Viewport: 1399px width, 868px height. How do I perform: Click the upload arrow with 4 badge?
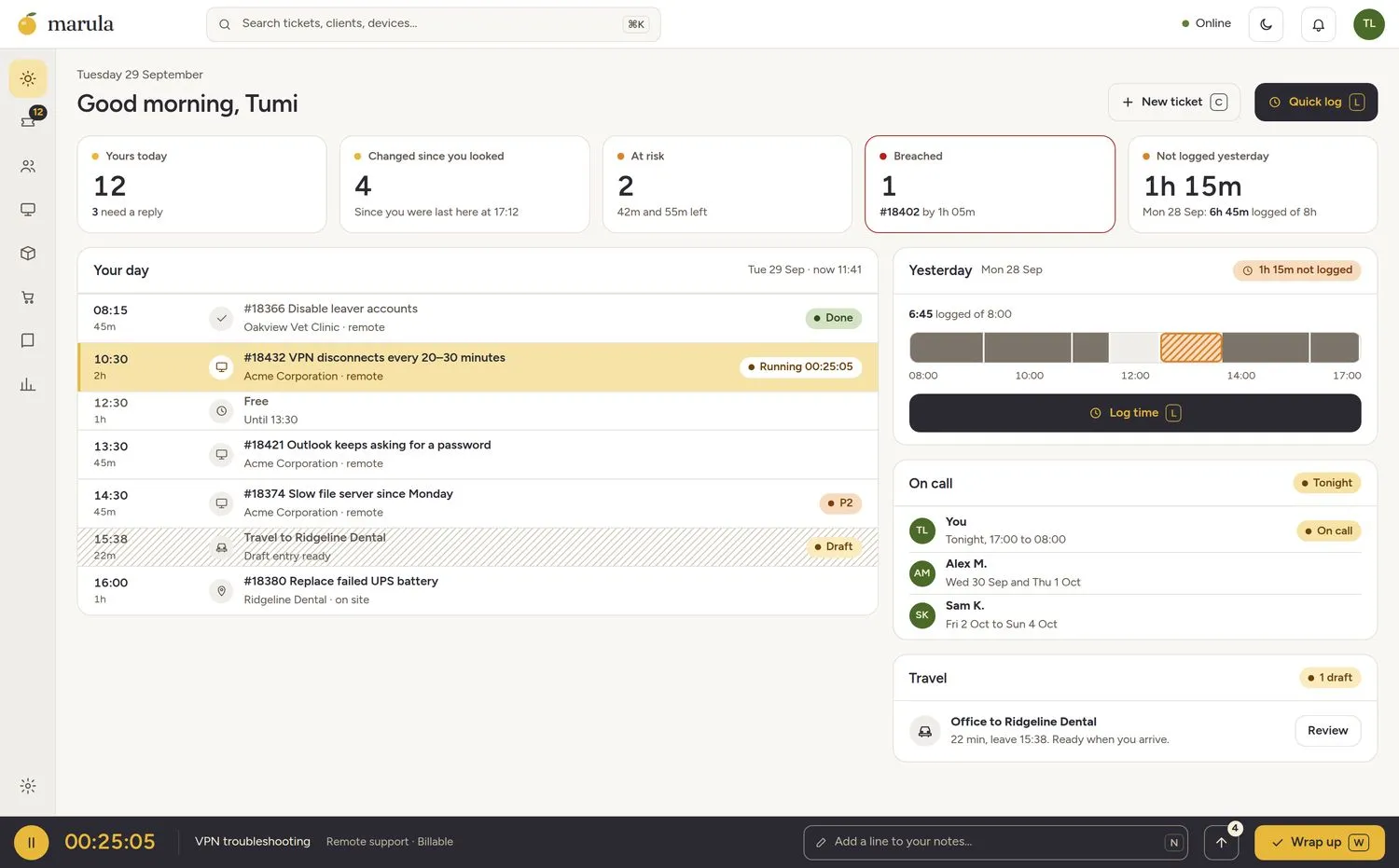1221,843
